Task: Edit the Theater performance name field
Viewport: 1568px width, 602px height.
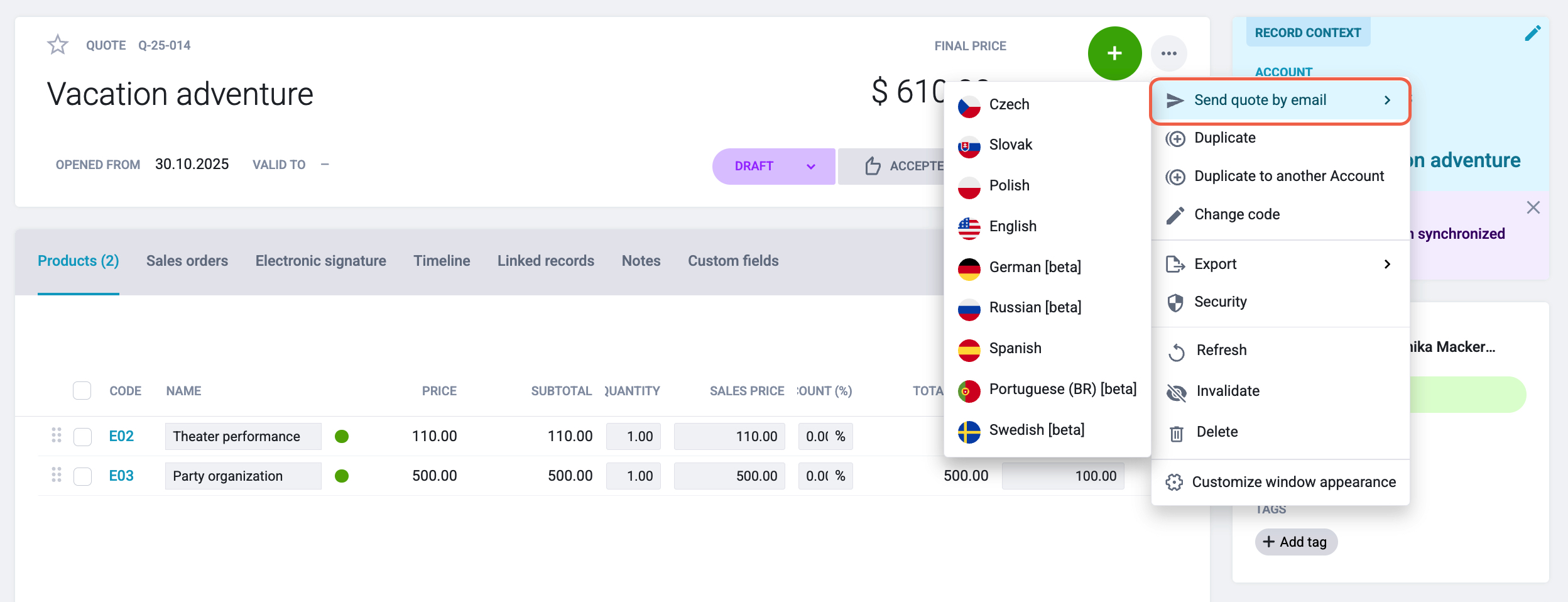Action: point(243,437)
